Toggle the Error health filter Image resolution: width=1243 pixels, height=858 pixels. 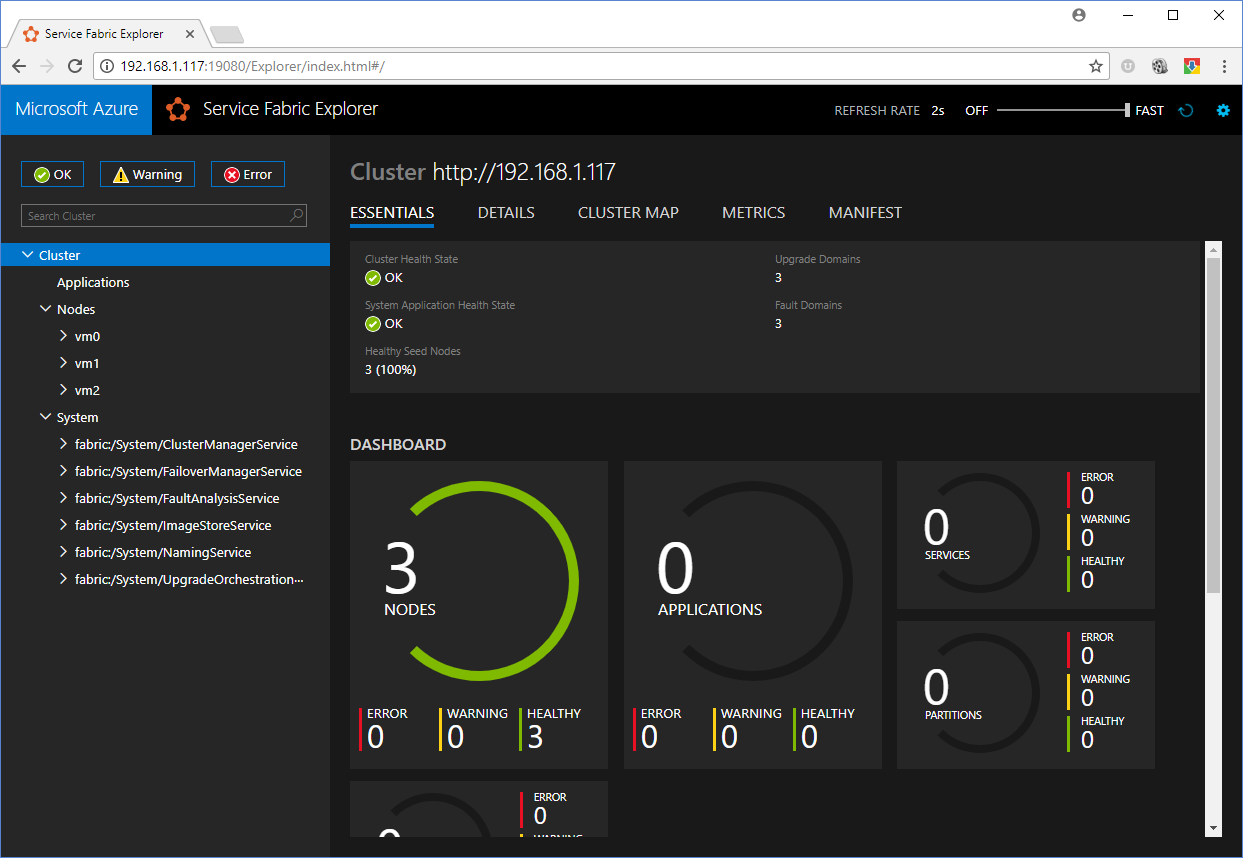click(248, 174)
